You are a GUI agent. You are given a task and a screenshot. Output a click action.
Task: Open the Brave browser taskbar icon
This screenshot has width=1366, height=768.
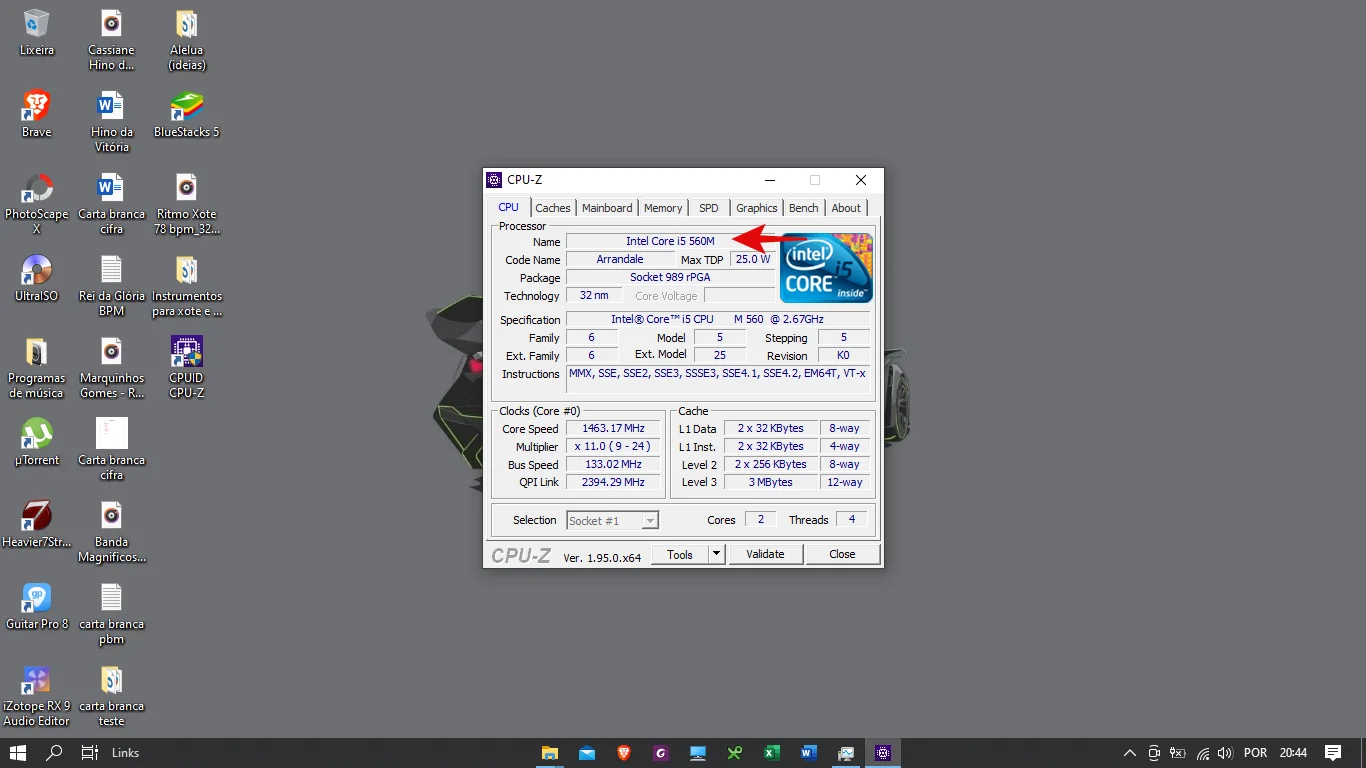point(624,753)
